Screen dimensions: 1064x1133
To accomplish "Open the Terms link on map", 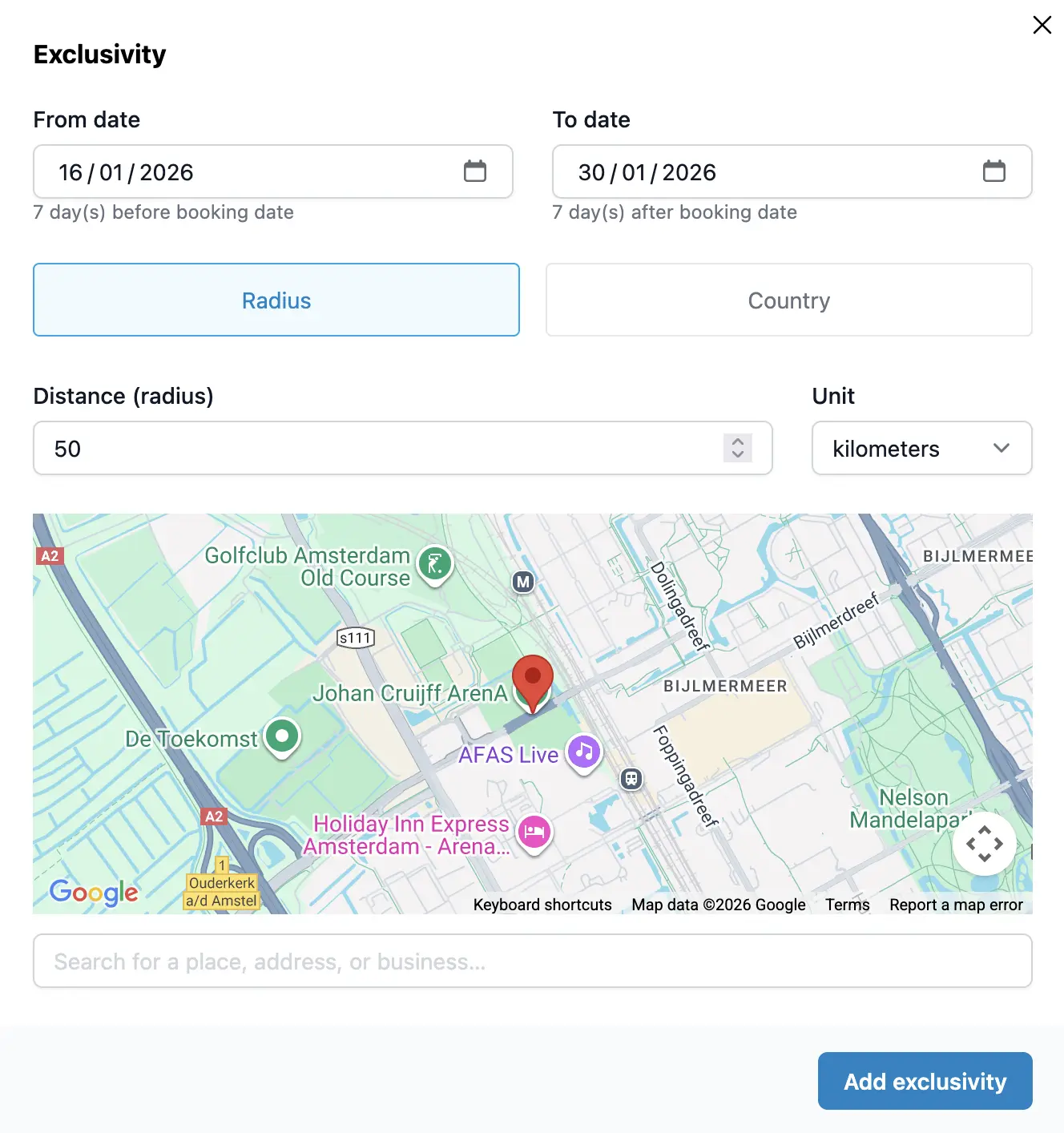I will coord(847,905).
